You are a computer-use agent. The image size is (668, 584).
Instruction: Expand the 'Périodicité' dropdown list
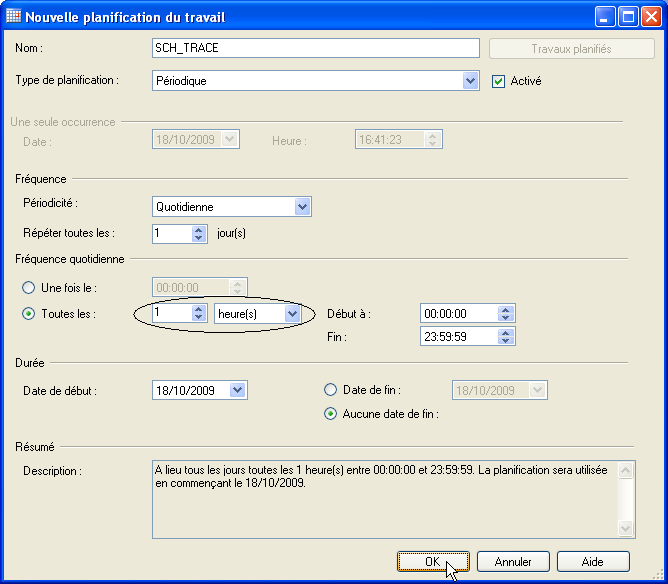303,207
